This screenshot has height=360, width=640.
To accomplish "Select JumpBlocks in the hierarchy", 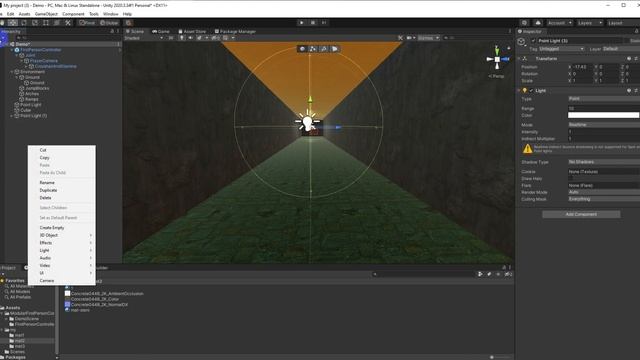I will (x=37, y=88).
